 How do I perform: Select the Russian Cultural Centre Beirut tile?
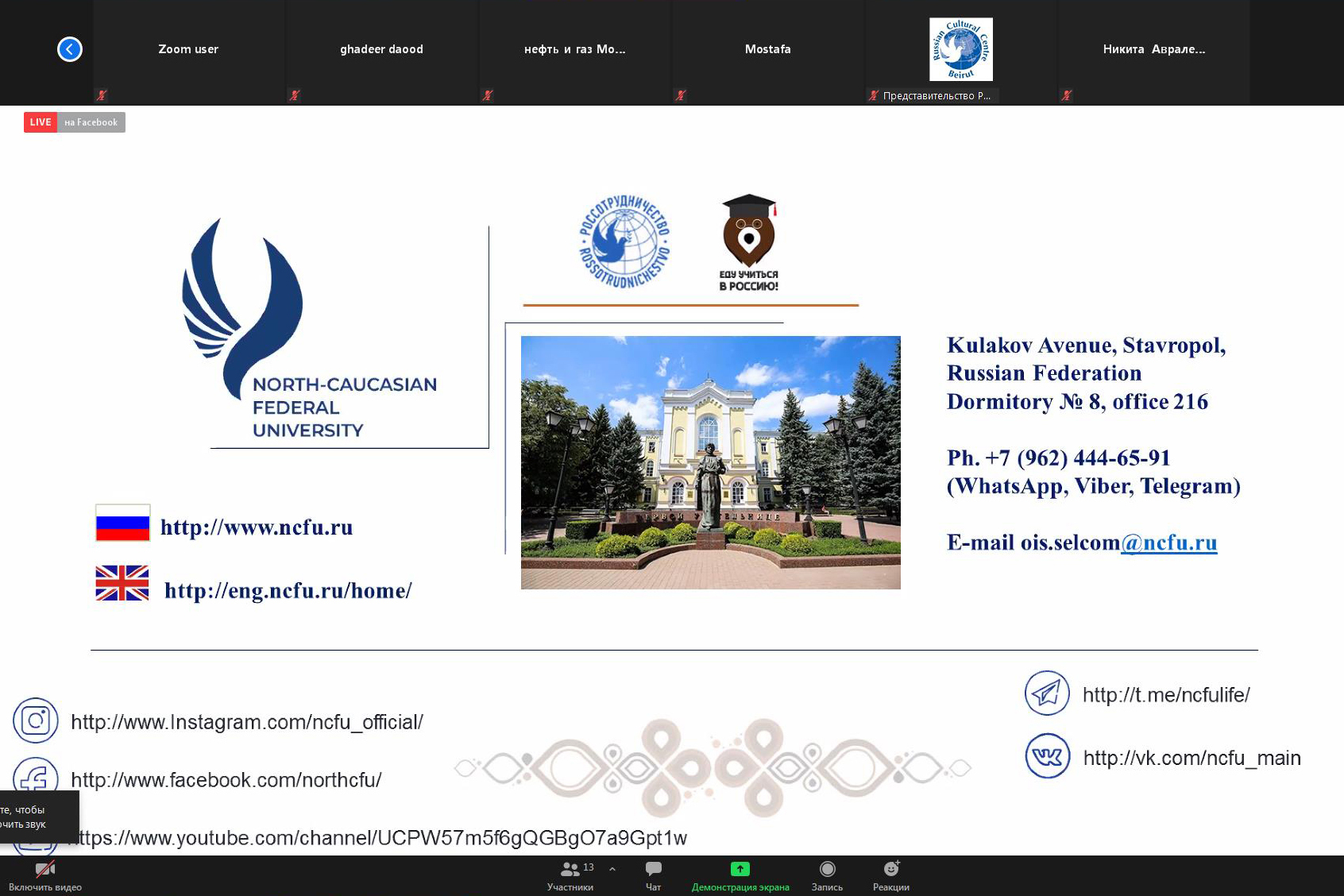[x=961, y=52]
